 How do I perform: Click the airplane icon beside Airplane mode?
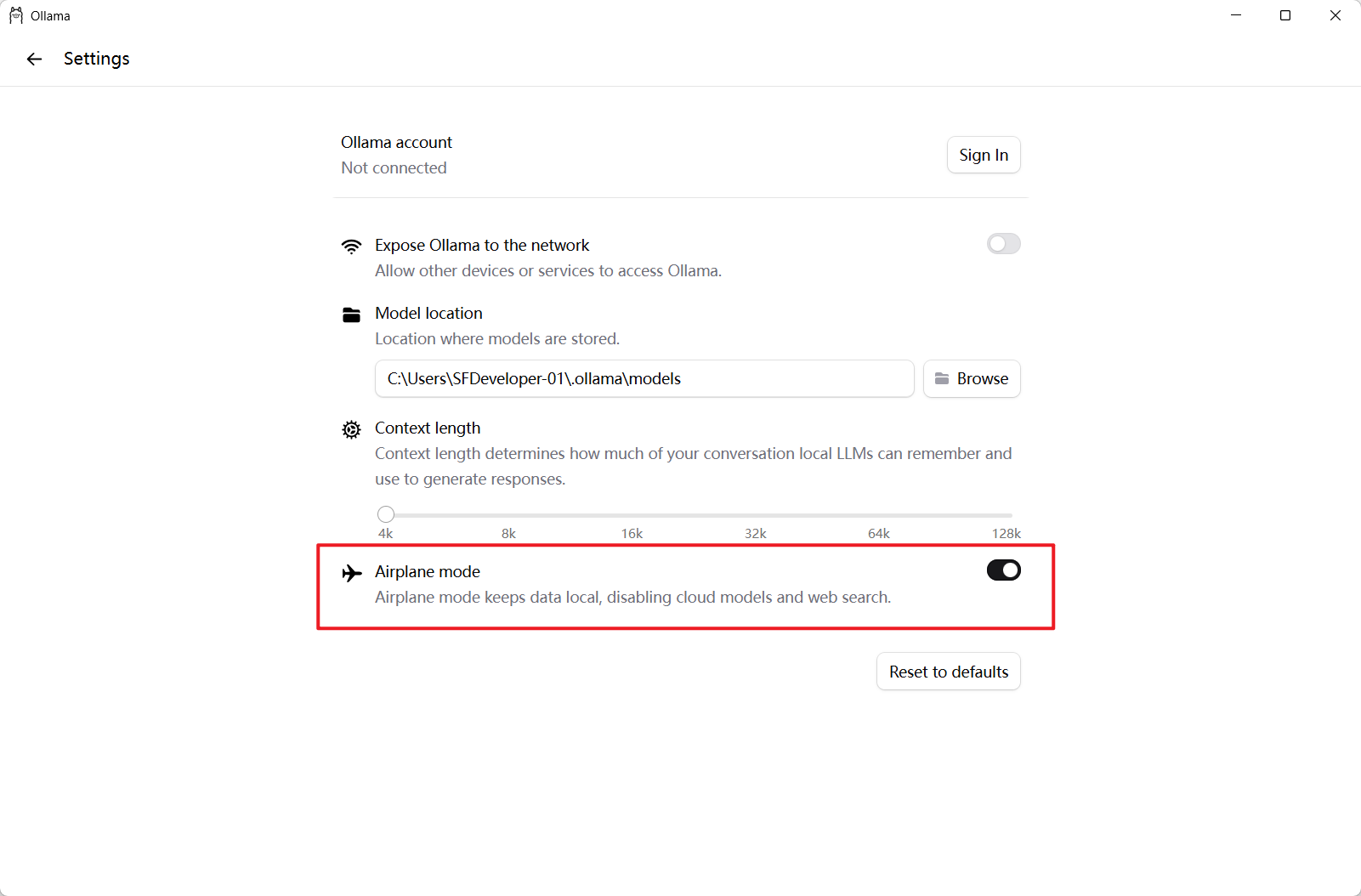tap(351, 573)
